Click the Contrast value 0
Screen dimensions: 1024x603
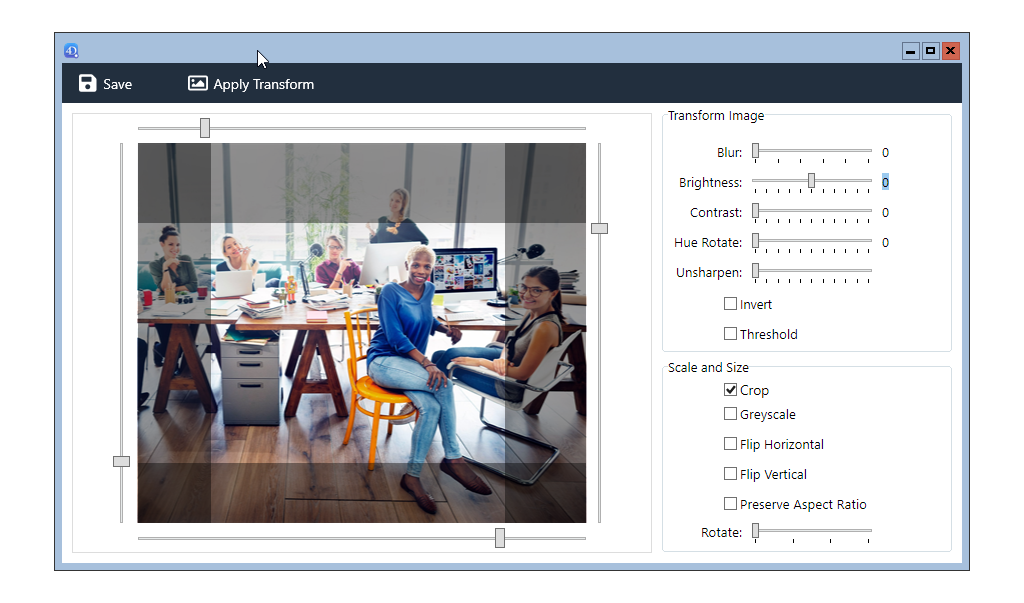coord(886,213)
